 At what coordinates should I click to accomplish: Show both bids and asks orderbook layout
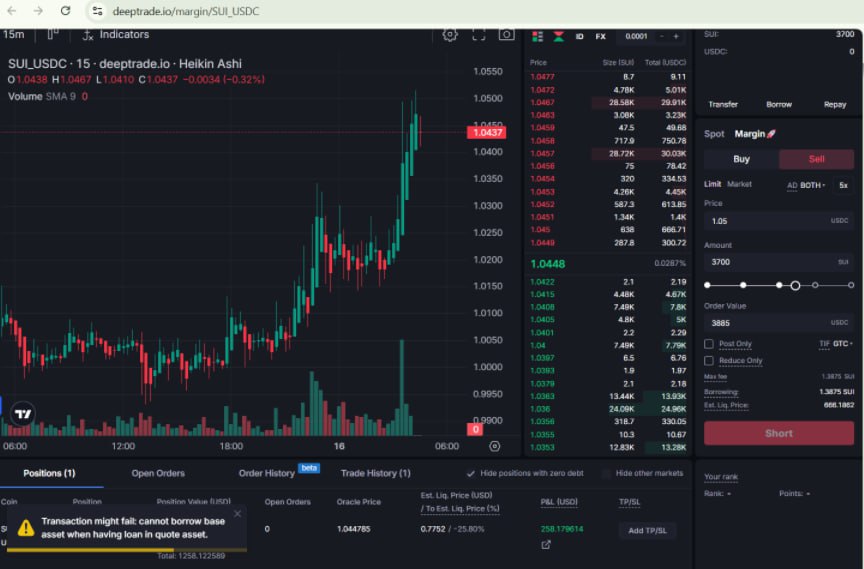[537, 36]
